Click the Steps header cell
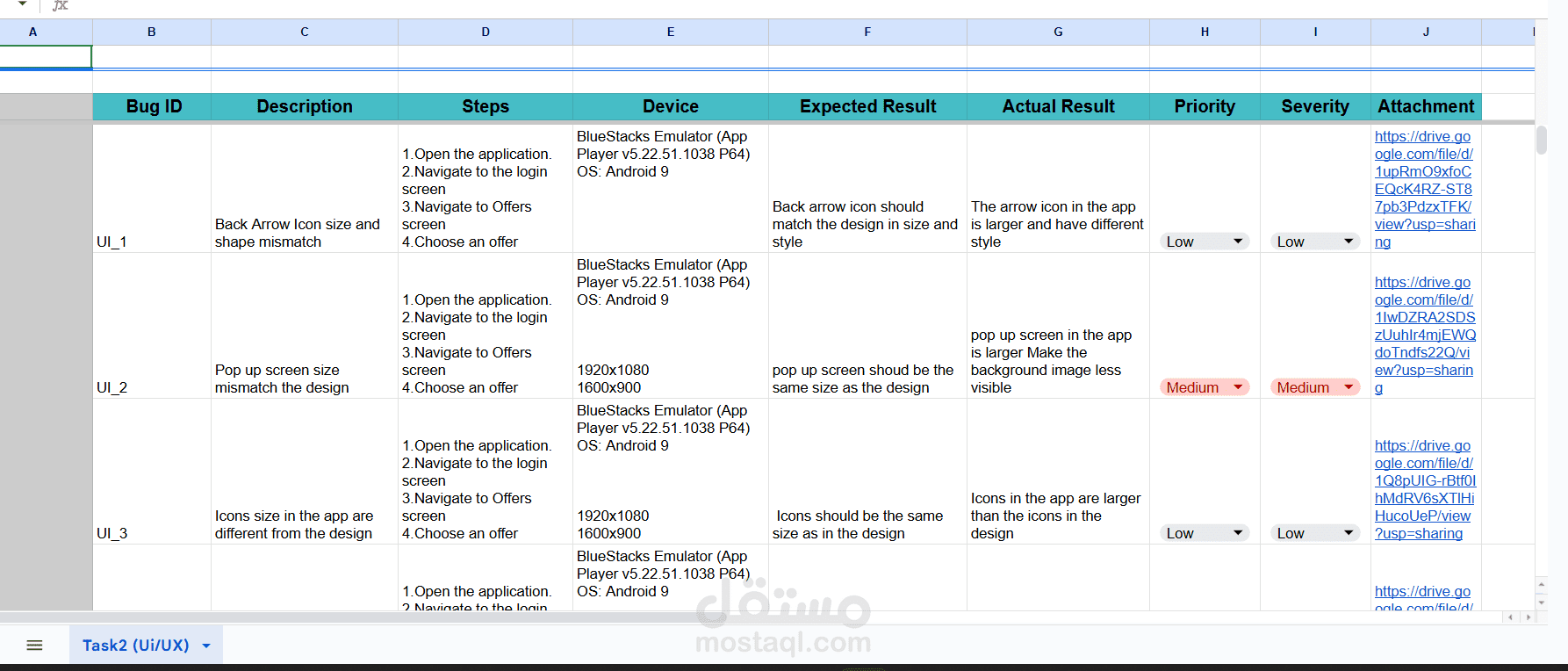The image size is (1568, 671). click(486, 106)
